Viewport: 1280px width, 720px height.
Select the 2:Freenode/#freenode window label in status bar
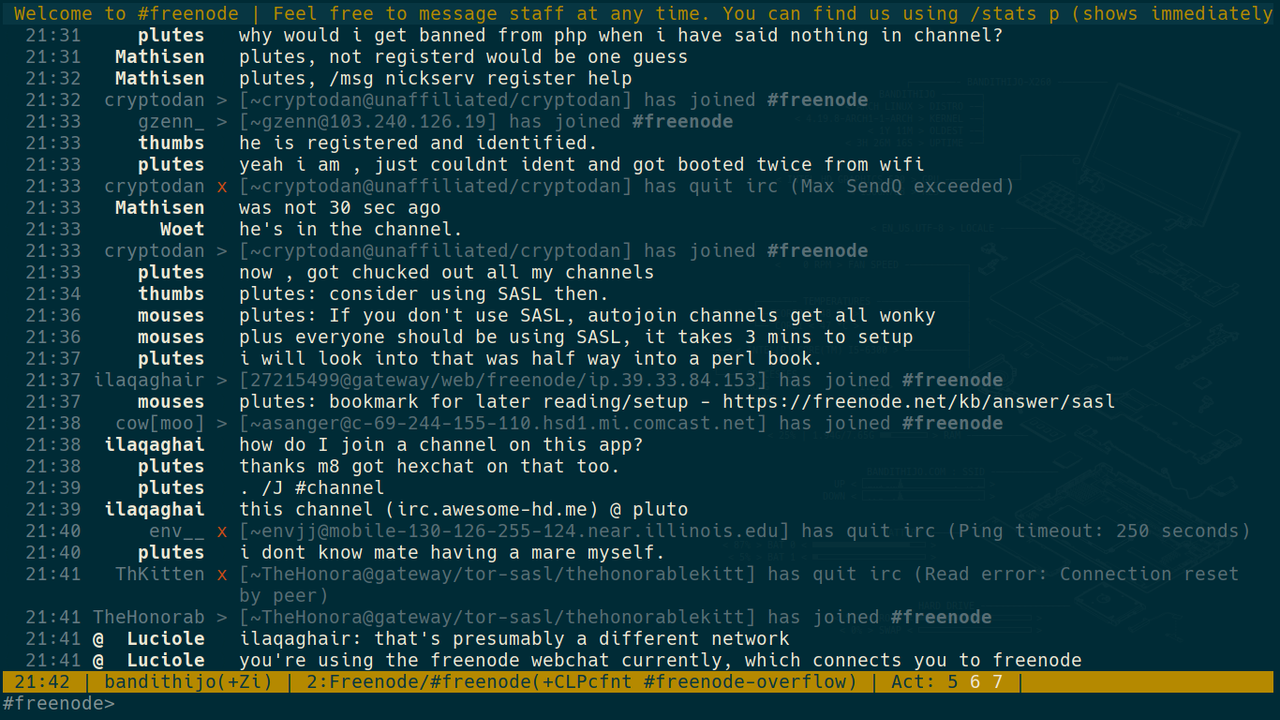click(x=420, y=682)
